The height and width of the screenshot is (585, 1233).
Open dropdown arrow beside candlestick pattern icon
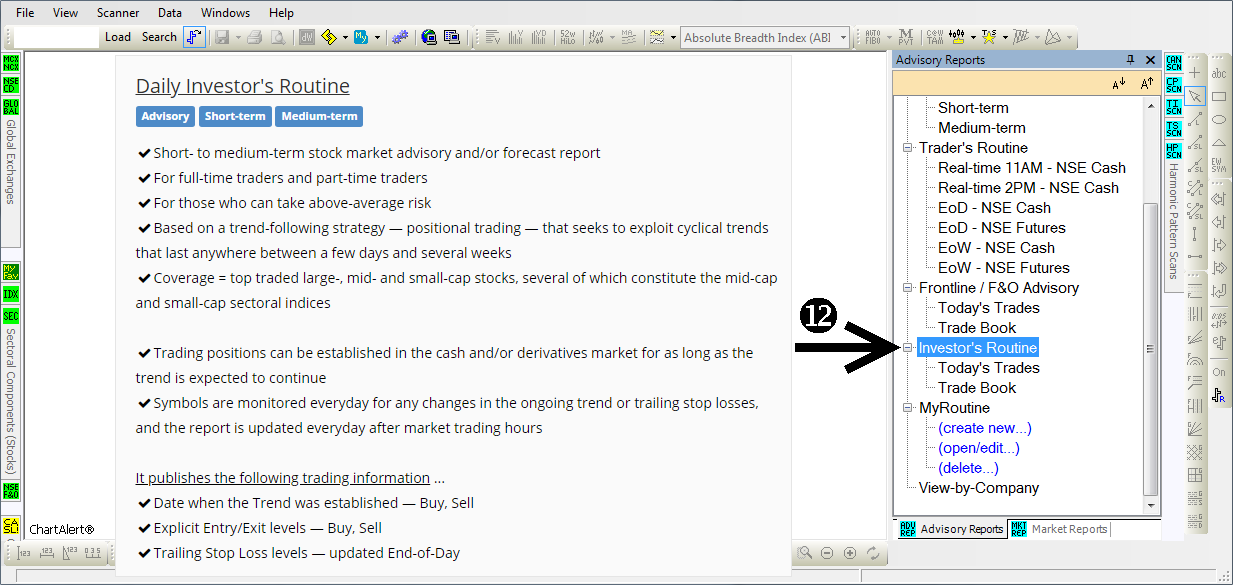[x=973, y=38]
